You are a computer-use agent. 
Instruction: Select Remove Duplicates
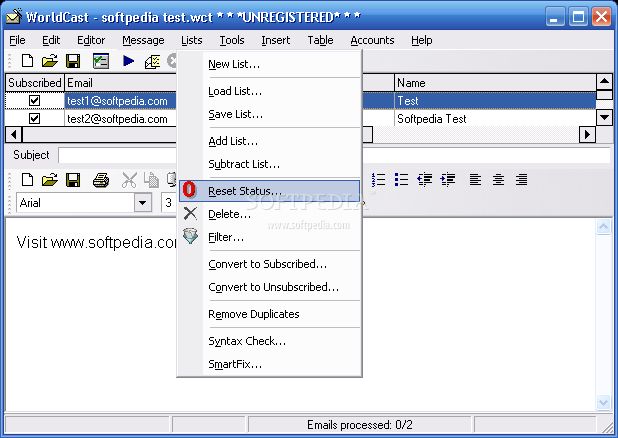270,314
